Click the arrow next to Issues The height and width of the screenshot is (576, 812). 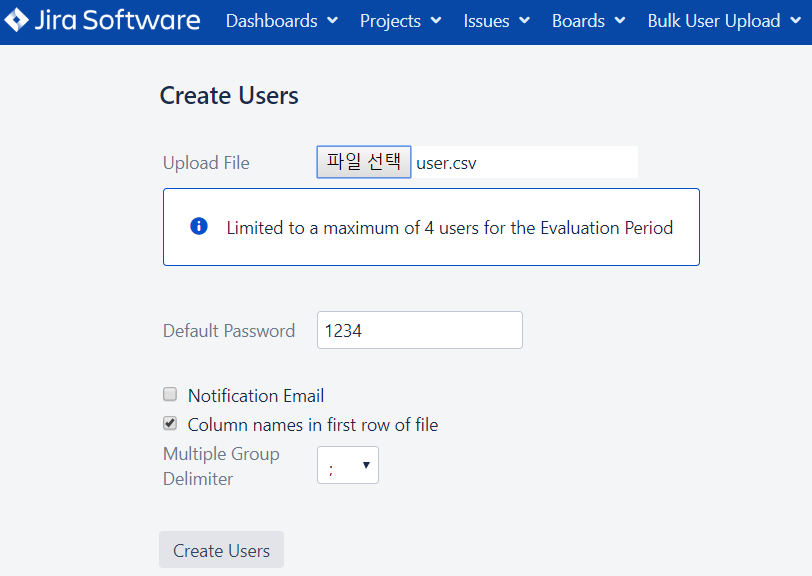click(525, 21)
